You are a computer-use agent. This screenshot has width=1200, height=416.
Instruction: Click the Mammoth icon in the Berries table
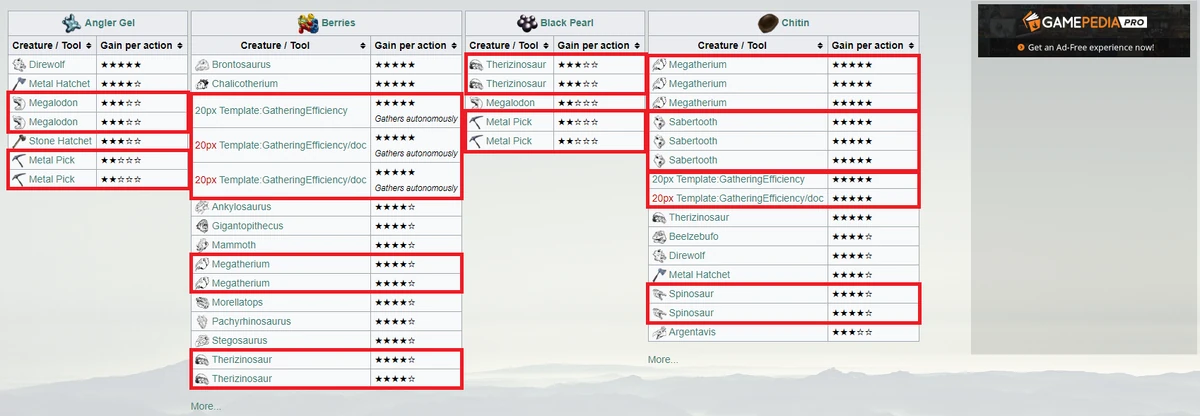point(202,245)
